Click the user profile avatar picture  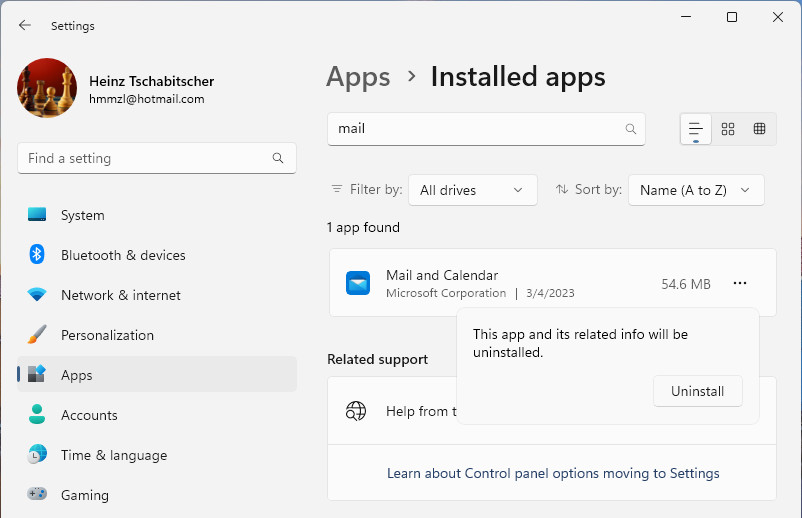pyautogui.click(x=47, y=88)
